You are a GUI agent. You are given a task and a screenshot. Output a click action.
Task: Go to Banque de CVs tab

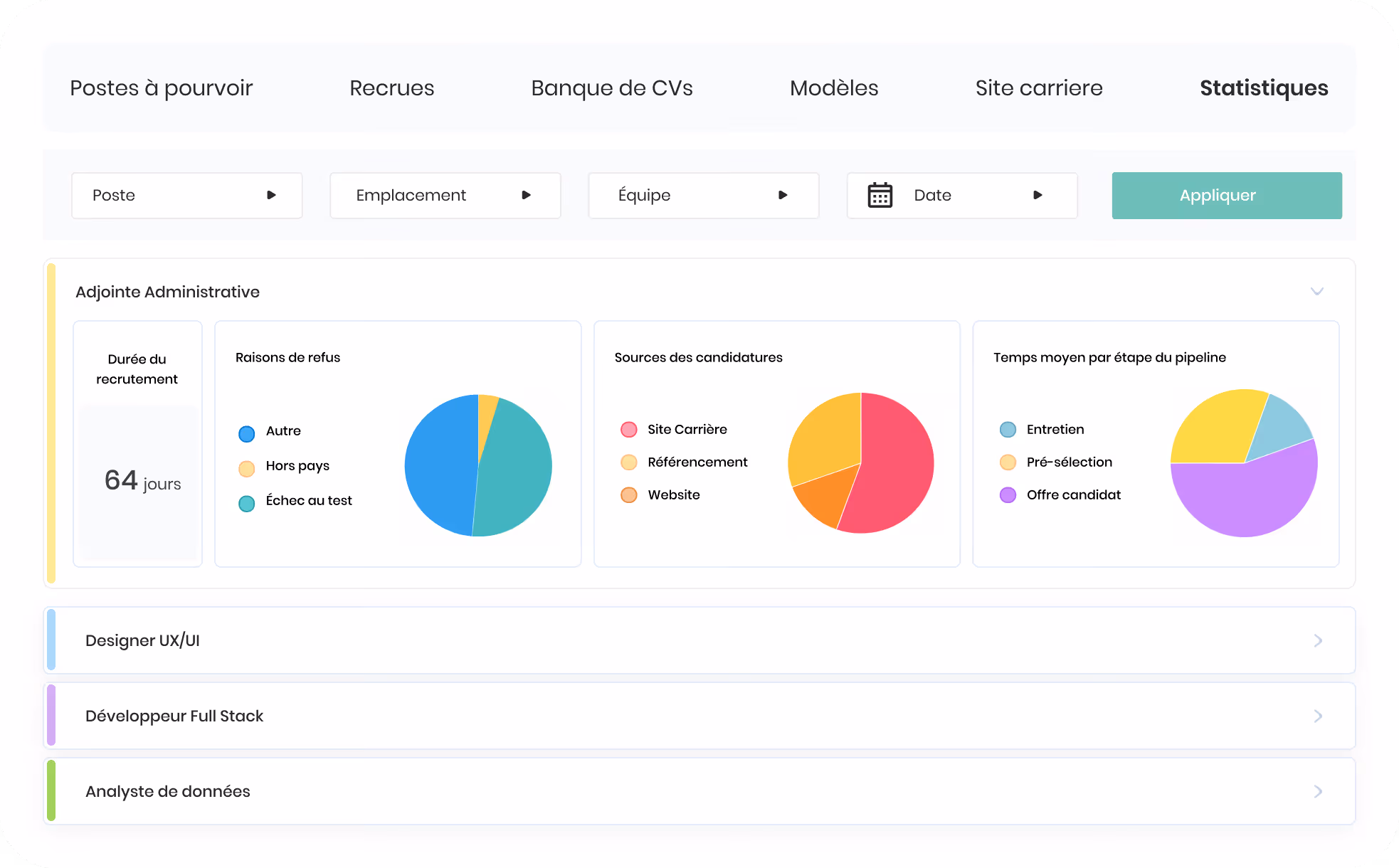click(x=612, y=88)
